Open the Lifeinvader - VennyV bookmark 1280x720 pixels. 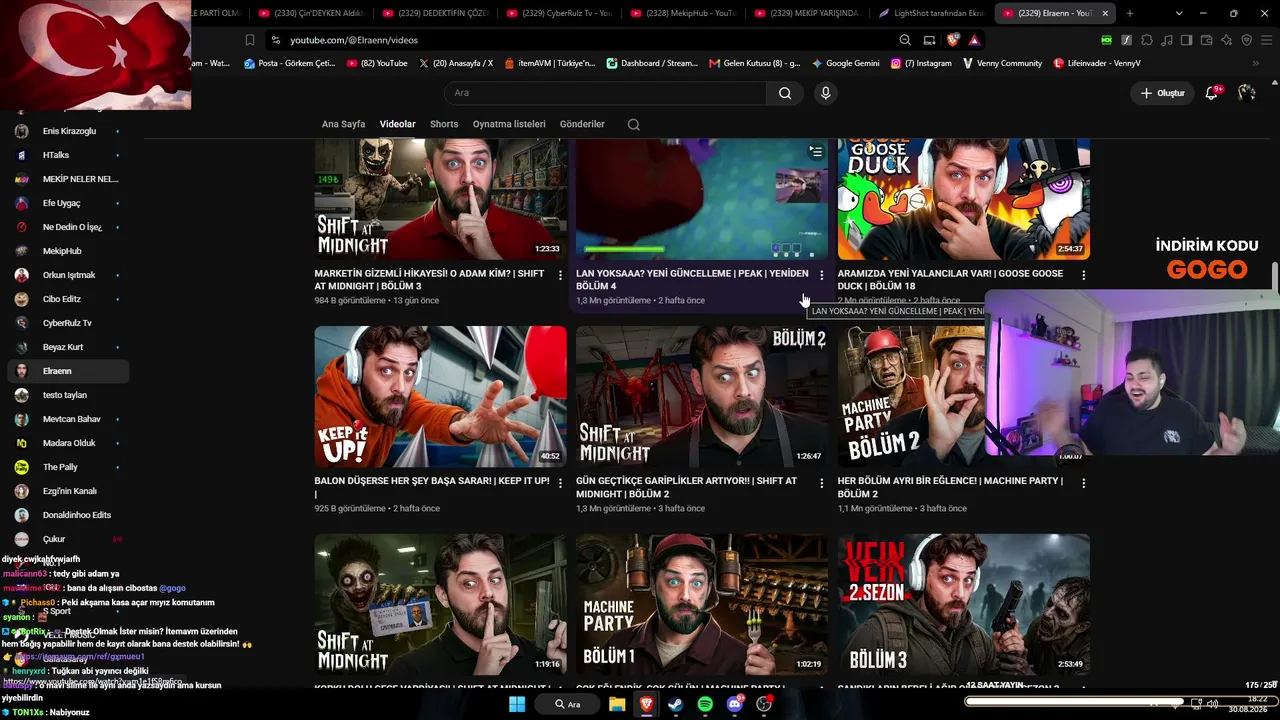pos(1097,63)
